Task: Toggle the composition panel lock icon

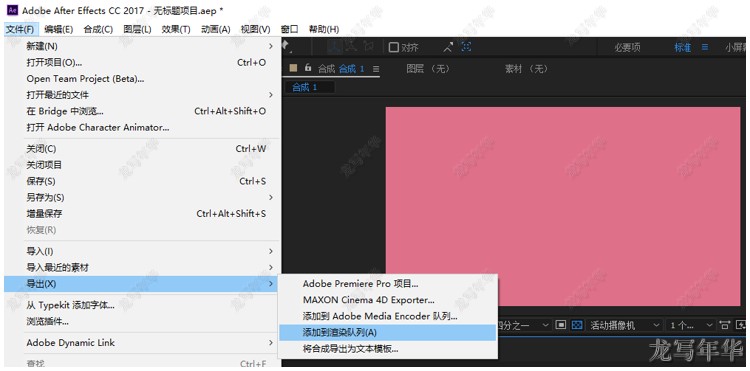Action: (308, 68)
